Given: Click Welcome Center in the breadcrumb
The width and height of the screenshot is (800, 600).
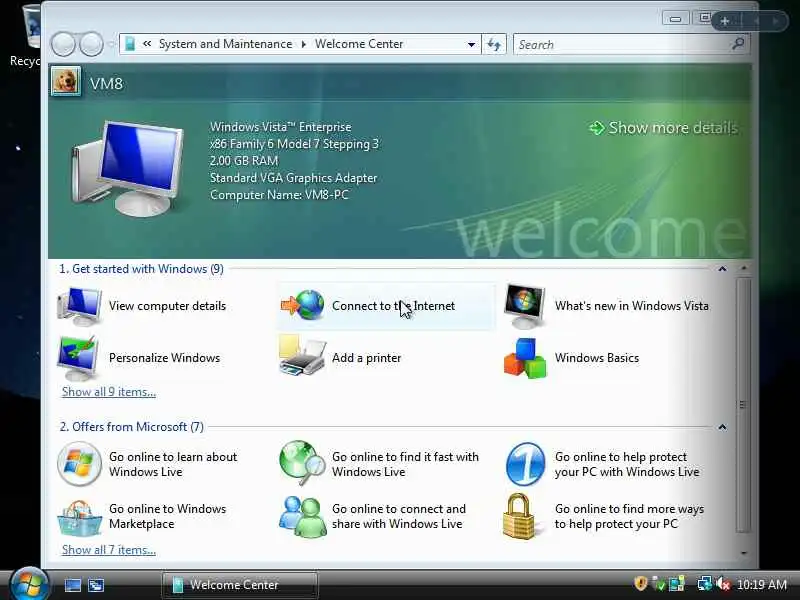Looking at the screenshot, I should click(x=359, y=44).
